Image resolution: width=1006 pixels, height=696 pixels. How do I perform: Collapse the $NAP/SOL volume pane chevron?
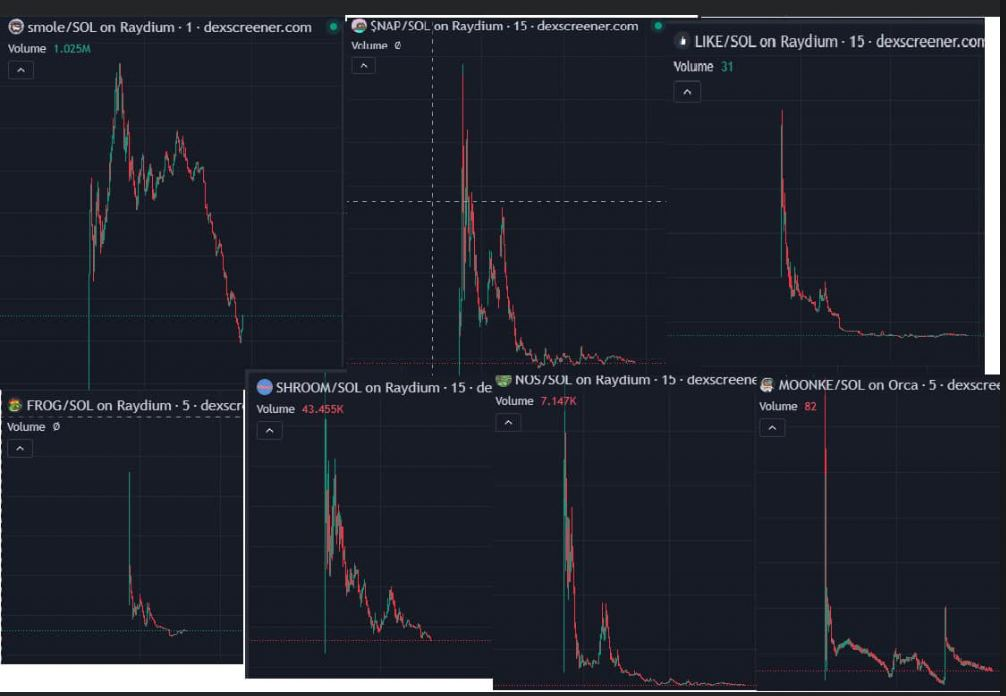[x=363, y=65]
